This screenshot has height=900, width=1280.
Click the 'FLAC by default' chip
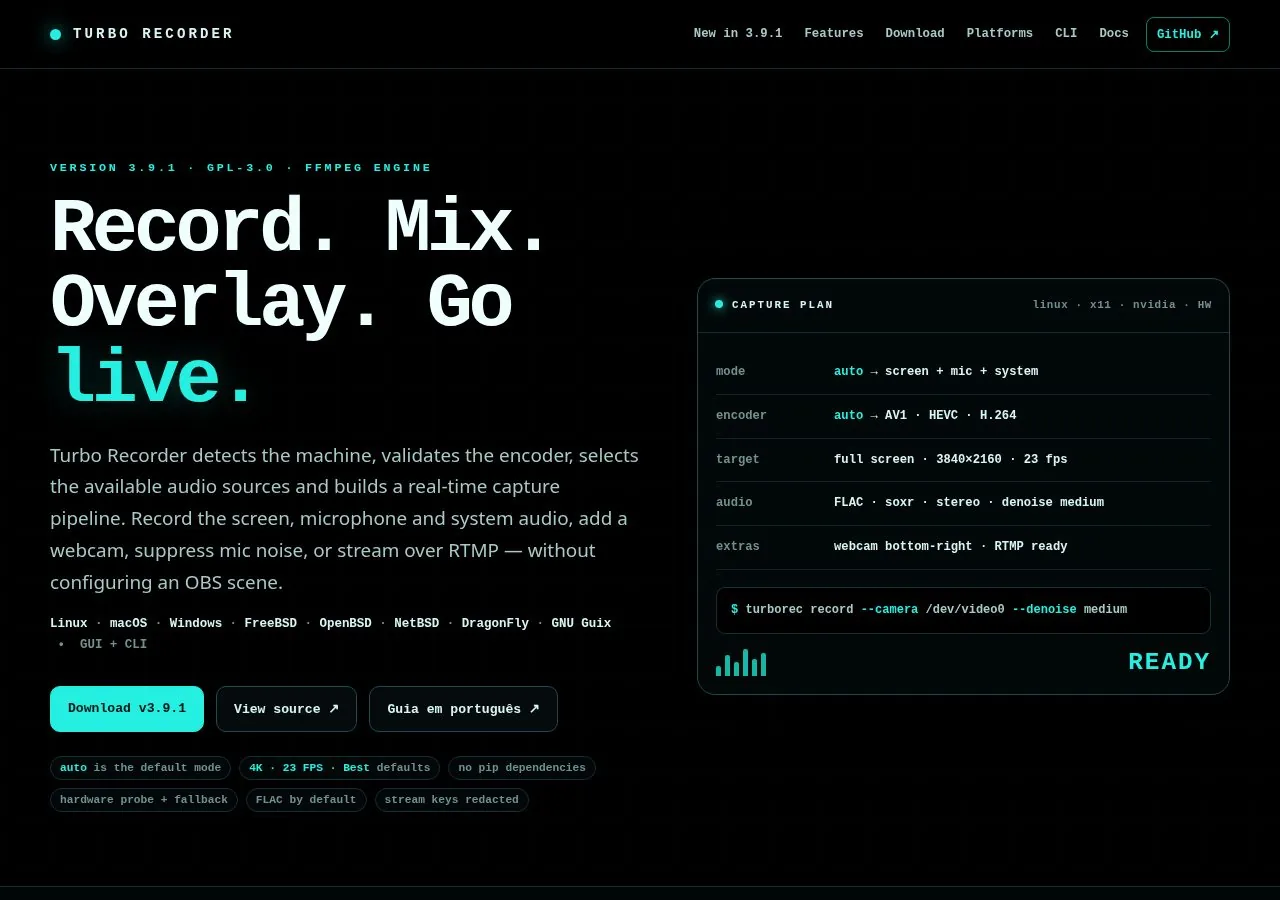click(306, 800)
